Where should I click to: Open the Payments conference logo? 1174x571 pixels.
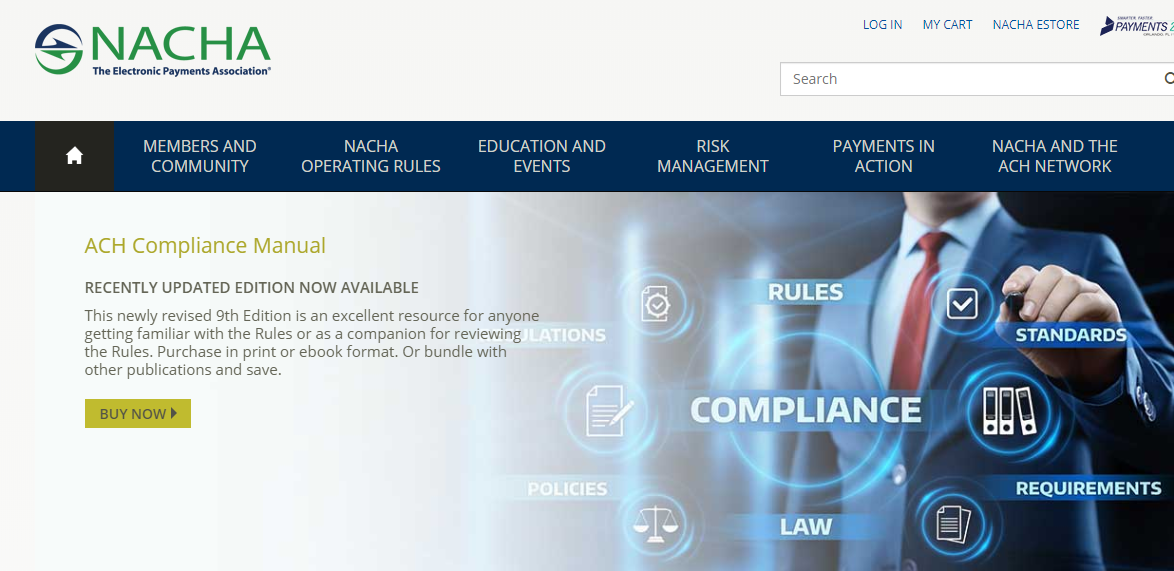click(1137, 25)
